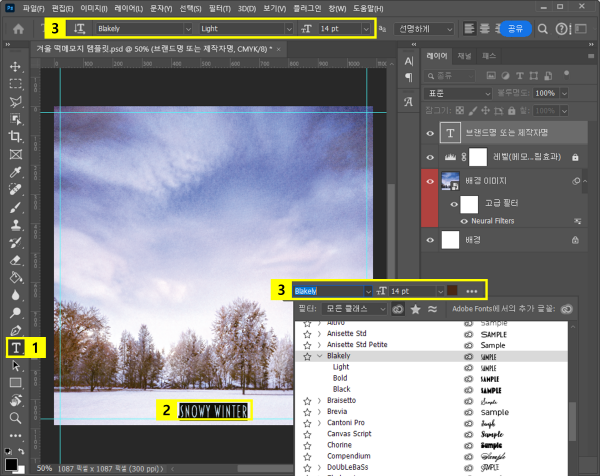
Task: Open 표준 blend mode dropdown
Action: coord(458,93)
